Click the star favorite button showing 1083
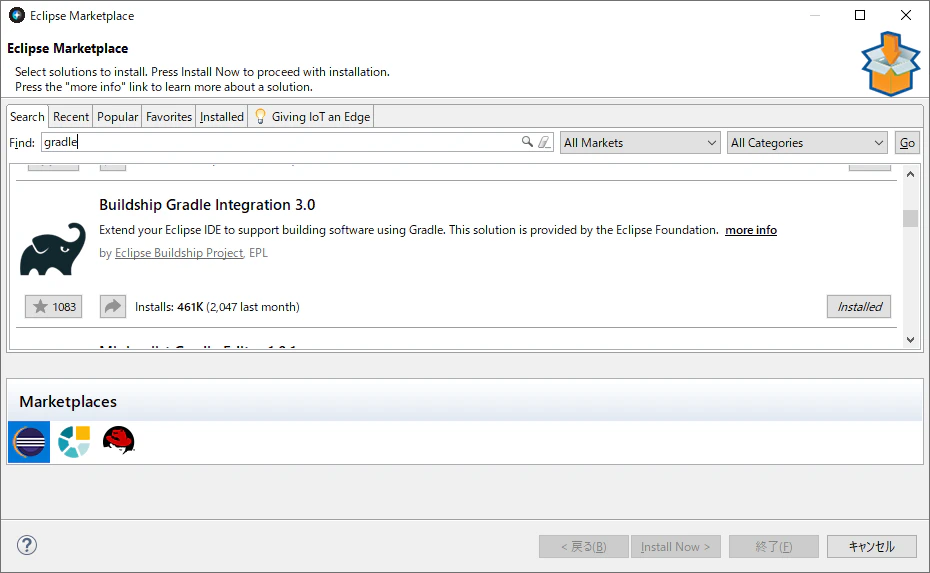Screen dimensions: 930x573 point(53,307)
